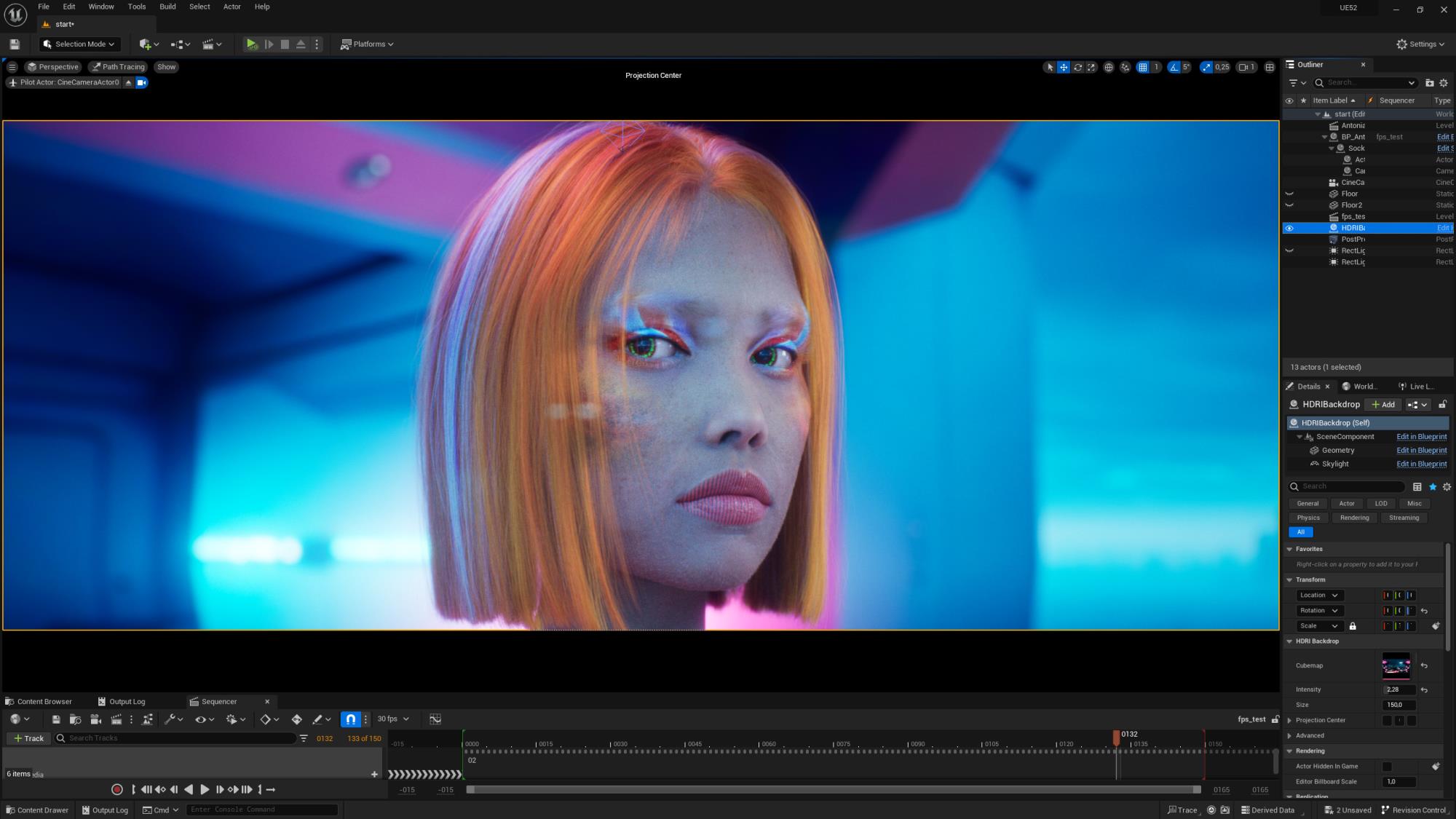The height and width of the screenshot is (819, 1456).
Task: Open the Sequencer curve editor icon
Action: coord(435,719)
